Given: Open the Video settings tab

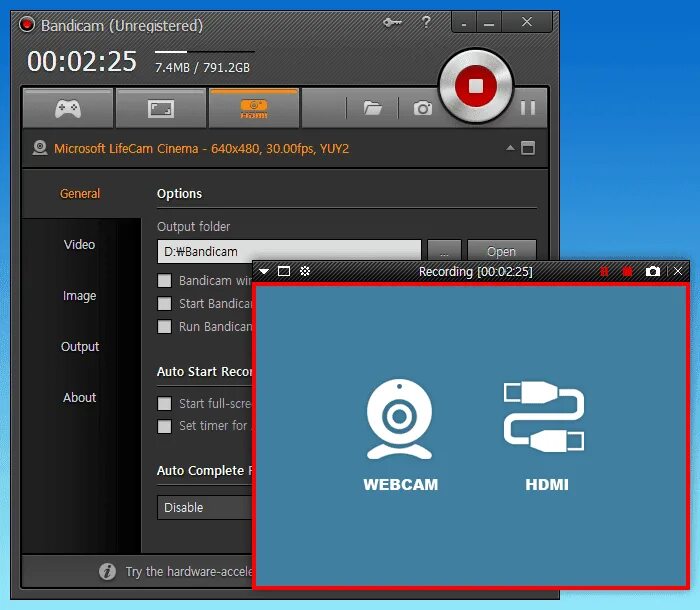Looking at the screenshot, I should click(79, 244).
